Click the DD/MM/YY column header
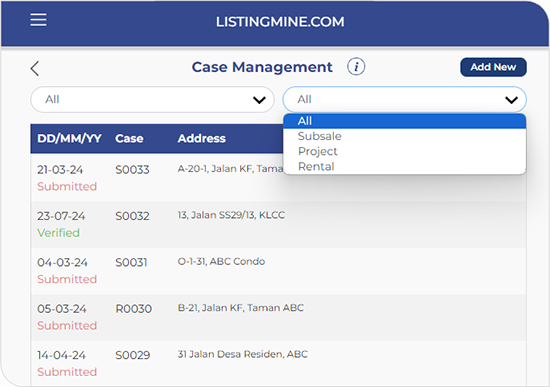Viewport: 550px width, 387px height. point(69,138)
